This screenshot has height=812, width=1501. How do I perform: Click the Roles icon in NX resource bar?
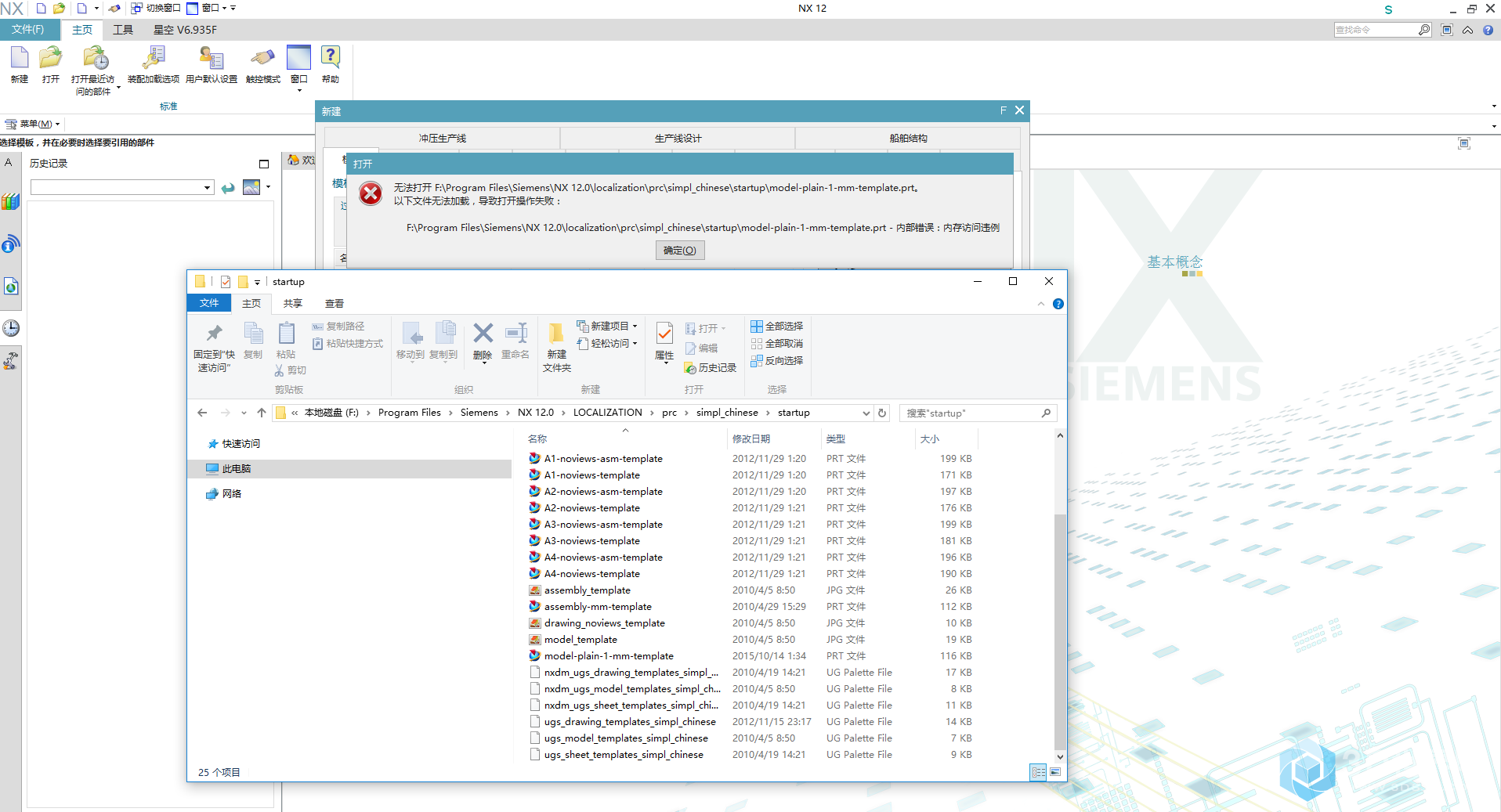[x=11, y=361]
